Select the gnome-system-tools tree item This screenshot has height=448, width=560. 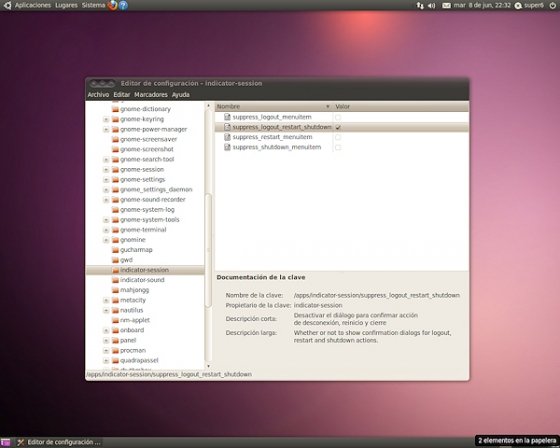150,220
